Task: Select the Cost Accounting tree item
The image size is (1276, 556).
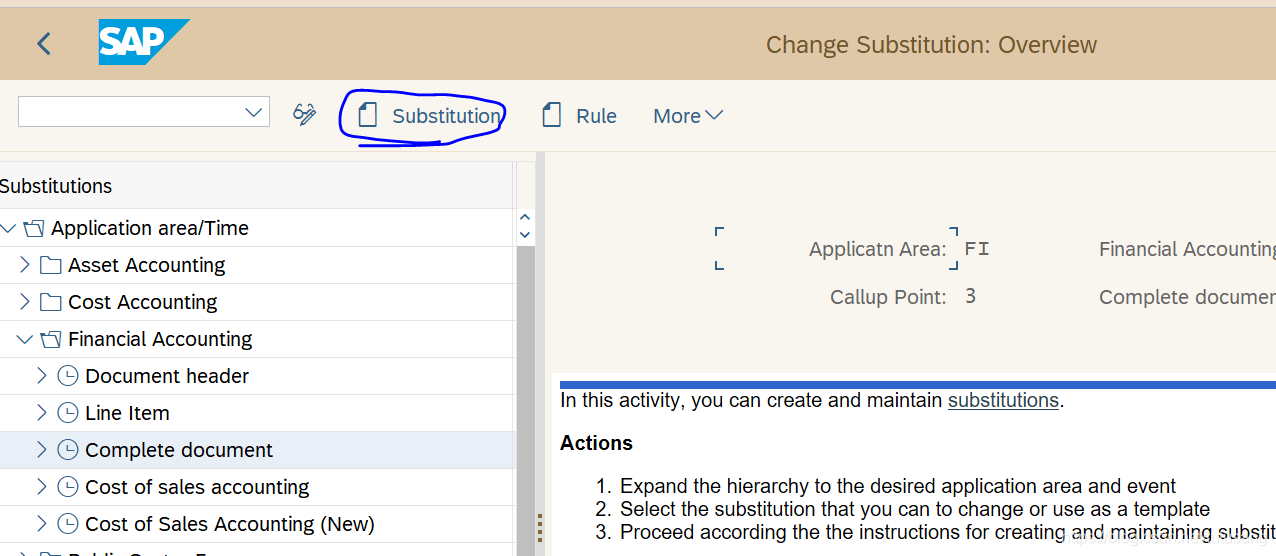Action: coord(142,302)
